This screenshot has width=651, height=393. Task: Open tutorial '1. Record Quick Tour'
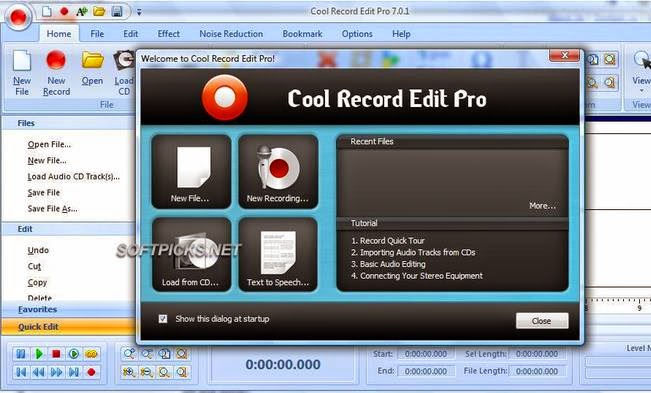click(x=388, y=241)
